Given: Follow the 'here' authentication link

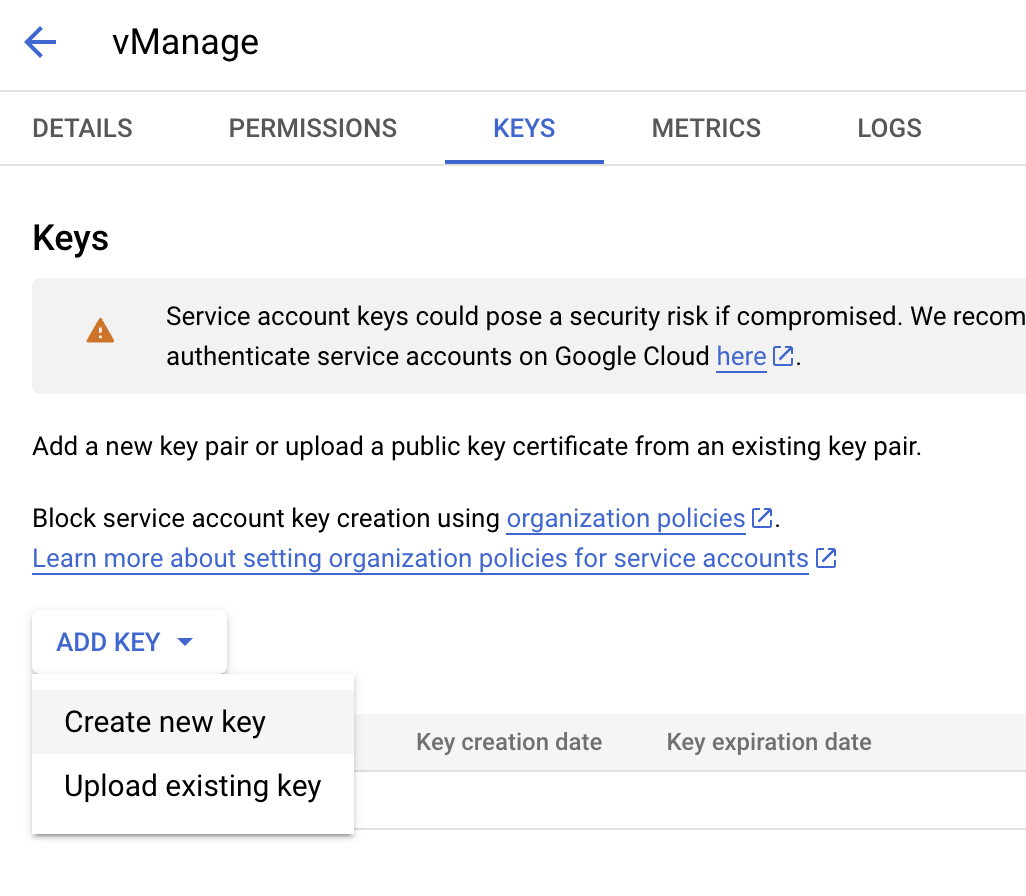Looking at the screenshot, I should (x=741, y=357).
